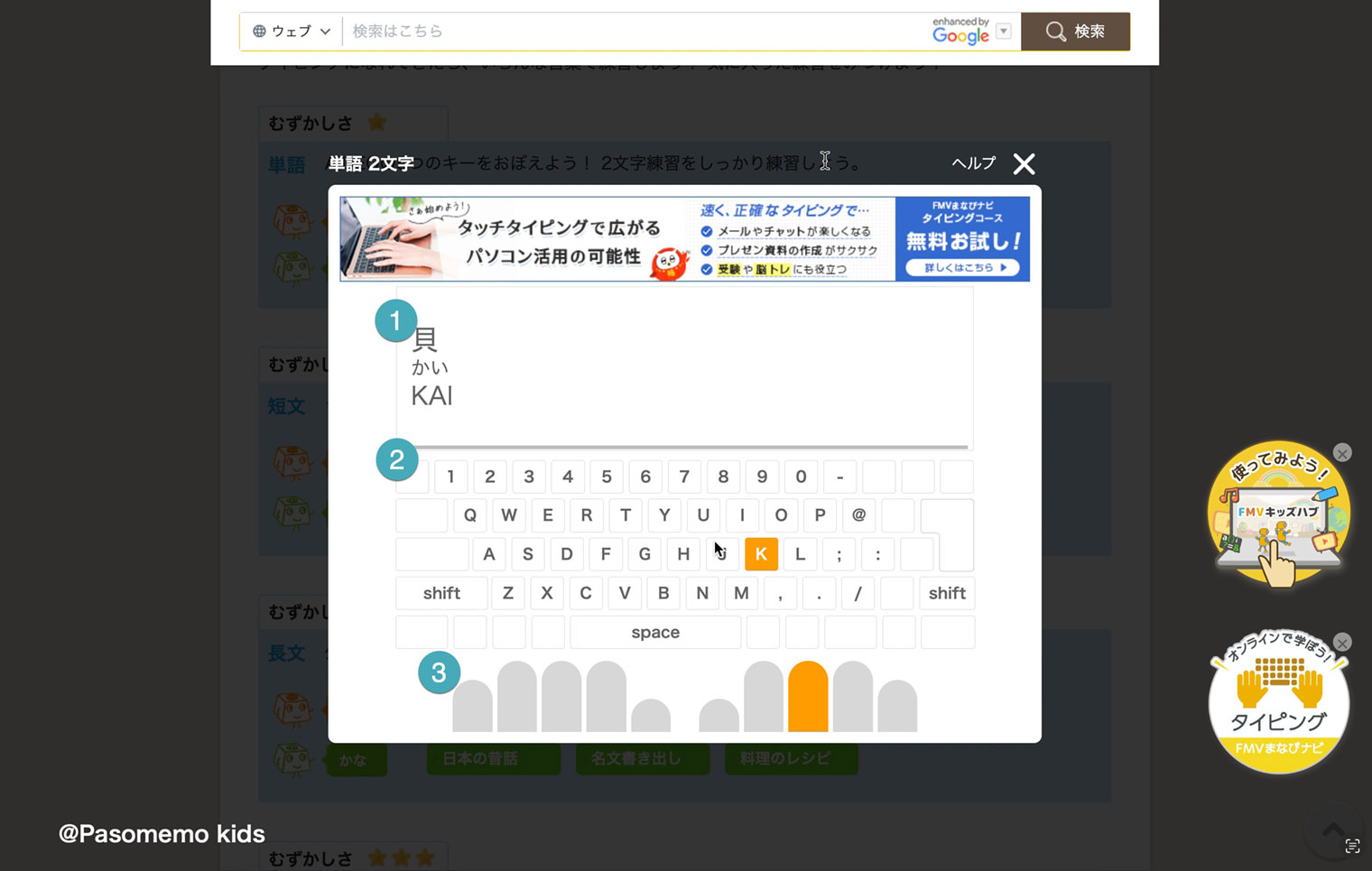Click the T key on the keyboard
The image size is (1372, 871).
pyautogui.click(x=626, y=515)
